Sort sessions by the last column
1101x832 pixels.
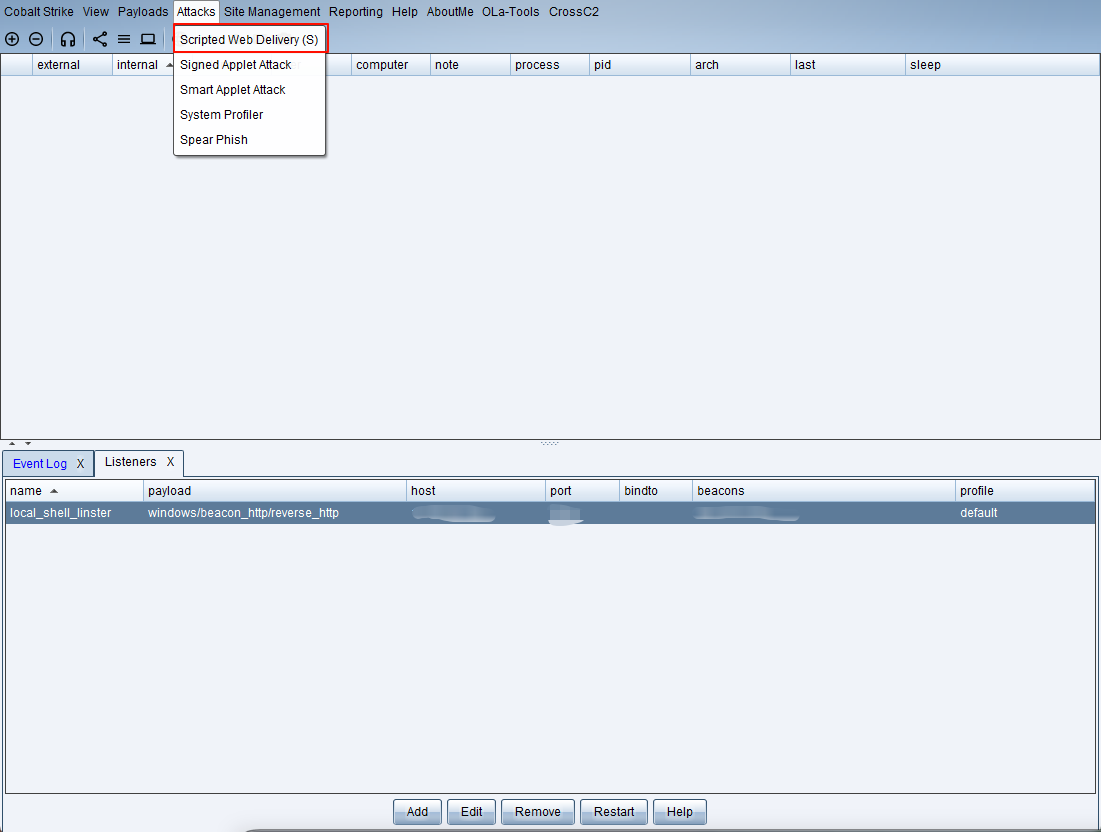(x=848, y=65)
